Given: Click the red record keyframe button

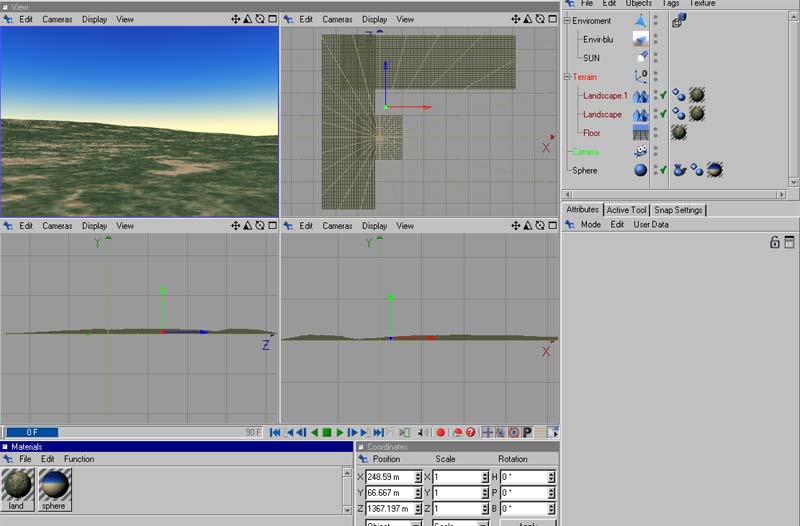Looking at the screenshot, I should [440, 433].
